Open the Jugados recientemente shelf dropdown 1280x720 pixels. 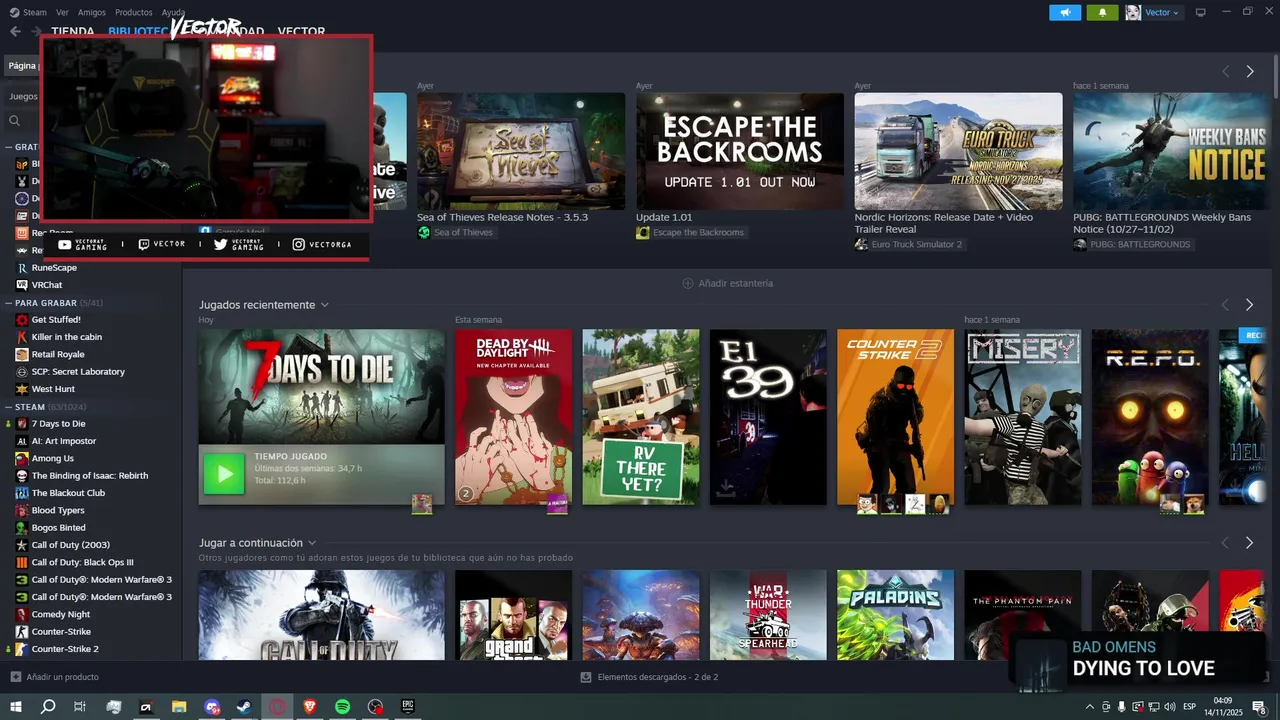(325, 305)
